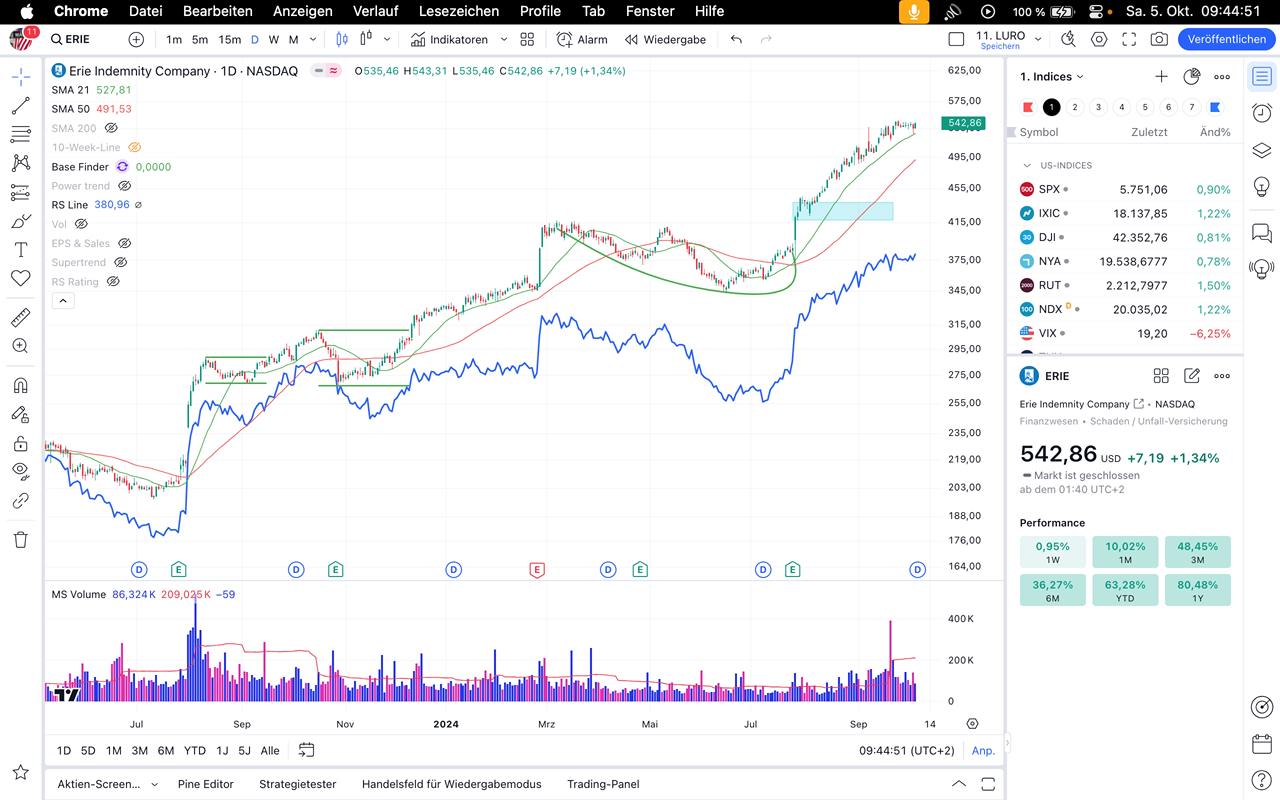Collapse the indicator legend list
The height and width of the screenshot is (800, 1280).
click(62, 300)
